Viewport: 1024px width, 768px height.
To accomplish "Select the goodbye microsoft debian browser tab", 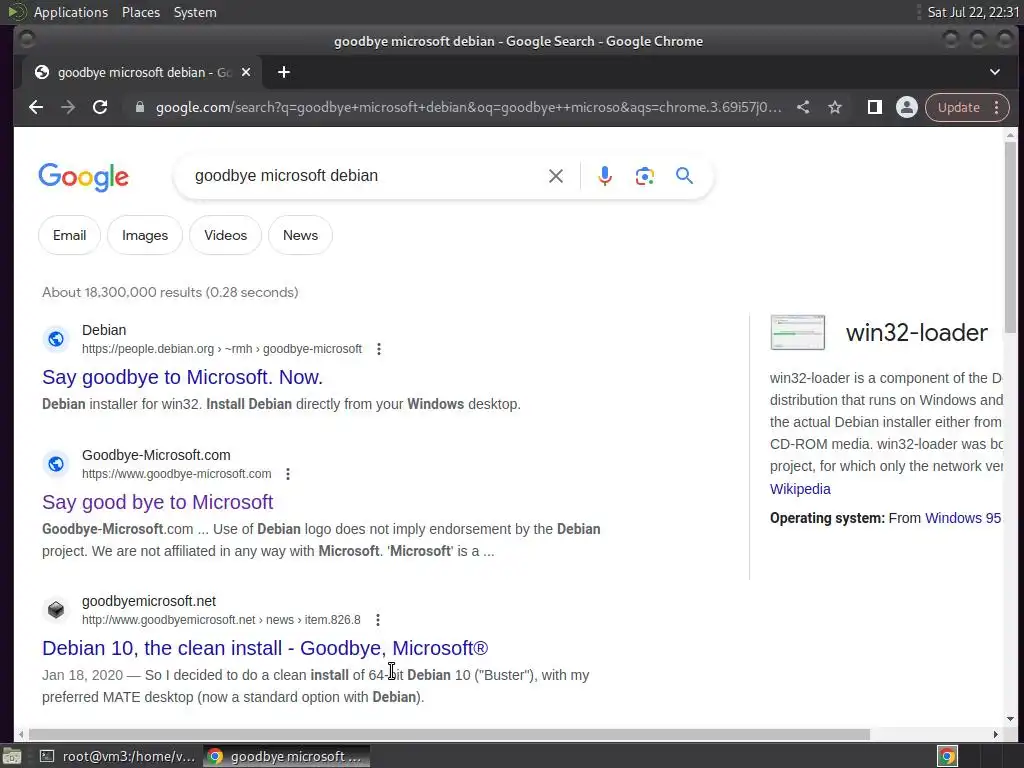I will 142,72.
